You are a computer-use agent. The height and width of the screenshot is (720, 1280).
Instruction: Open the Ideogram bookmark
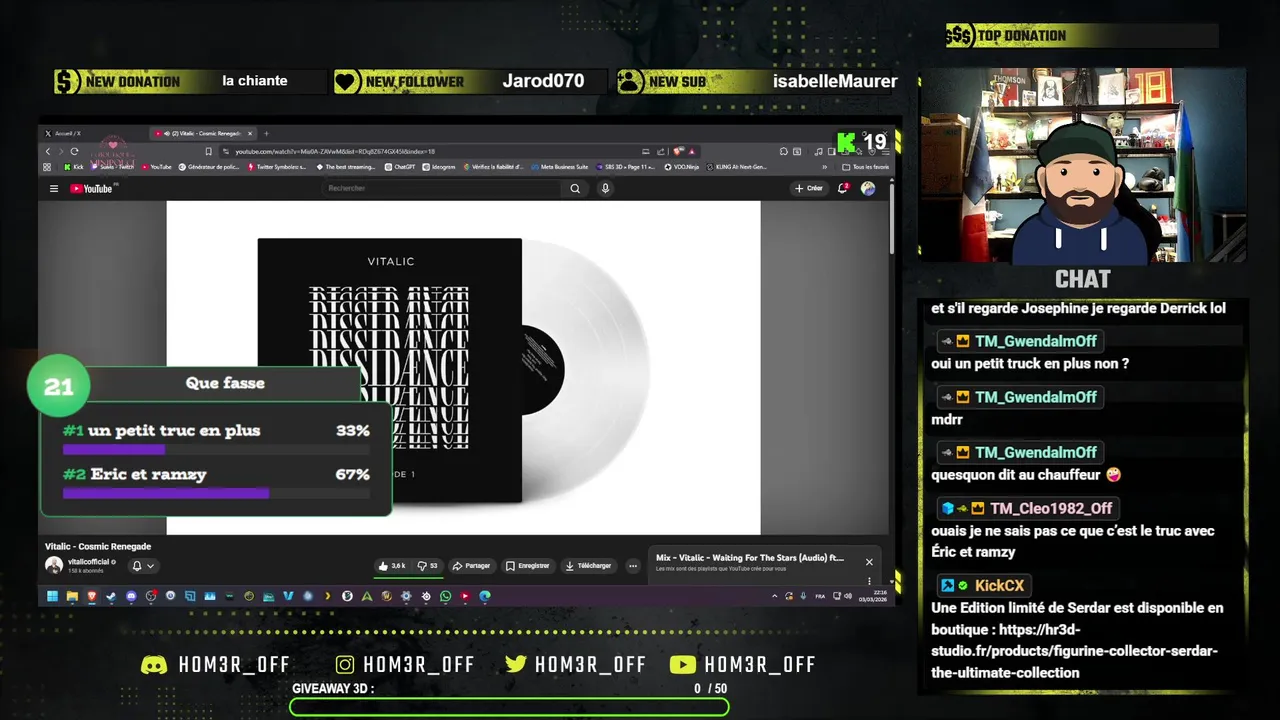tap(438, 167)
